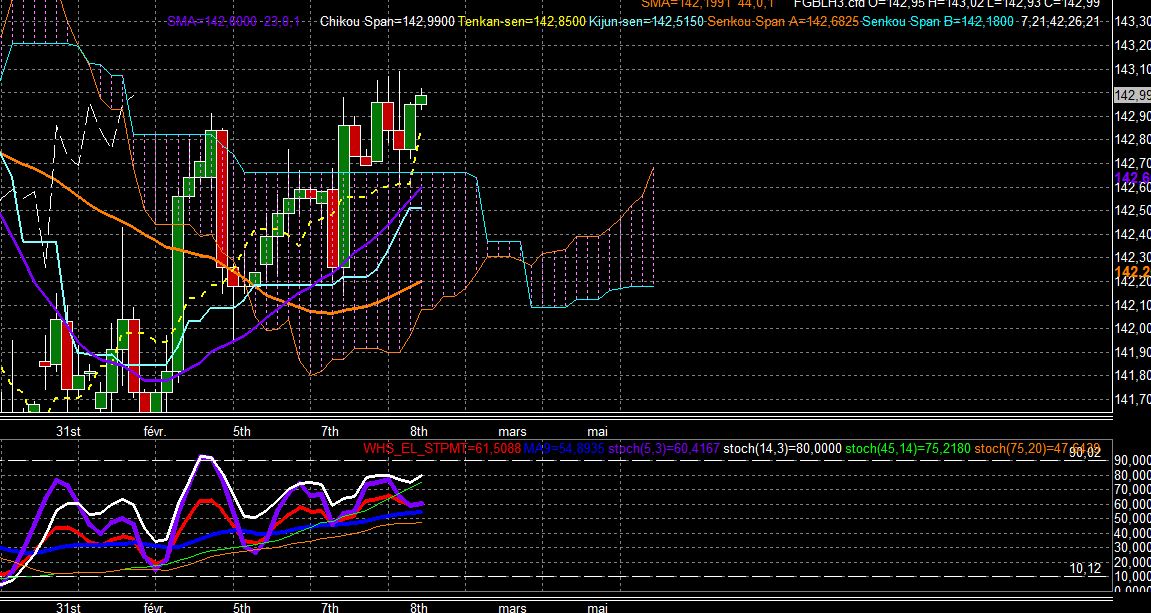Click the 7th date under the stochastic panel
The width and height of the screenshot is (1151, 613).
(x=330, y=607)
